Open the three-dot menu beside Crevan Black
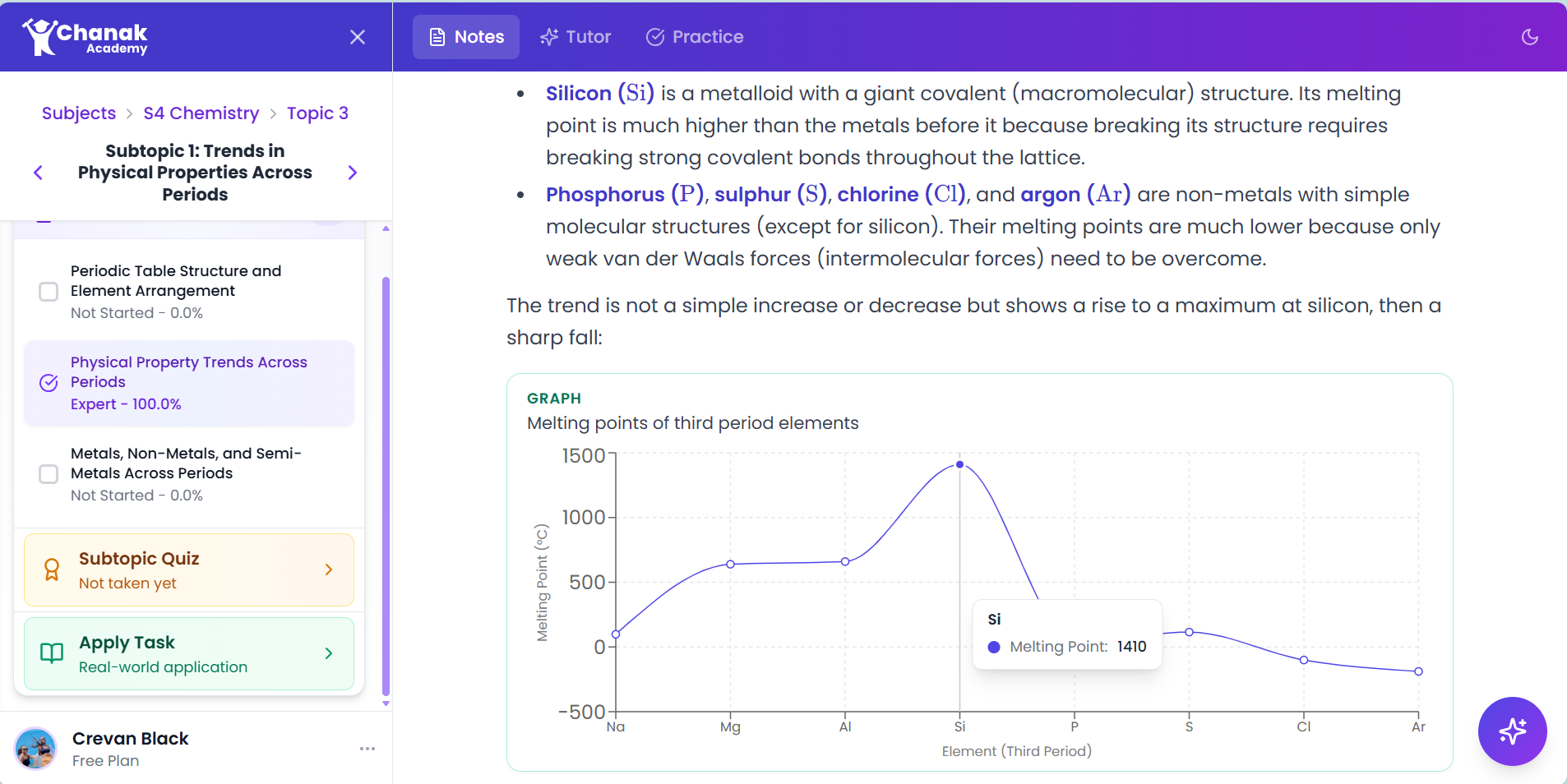Image resolution: width=1567 pixels, height=784 pixels. click(367, 749)
